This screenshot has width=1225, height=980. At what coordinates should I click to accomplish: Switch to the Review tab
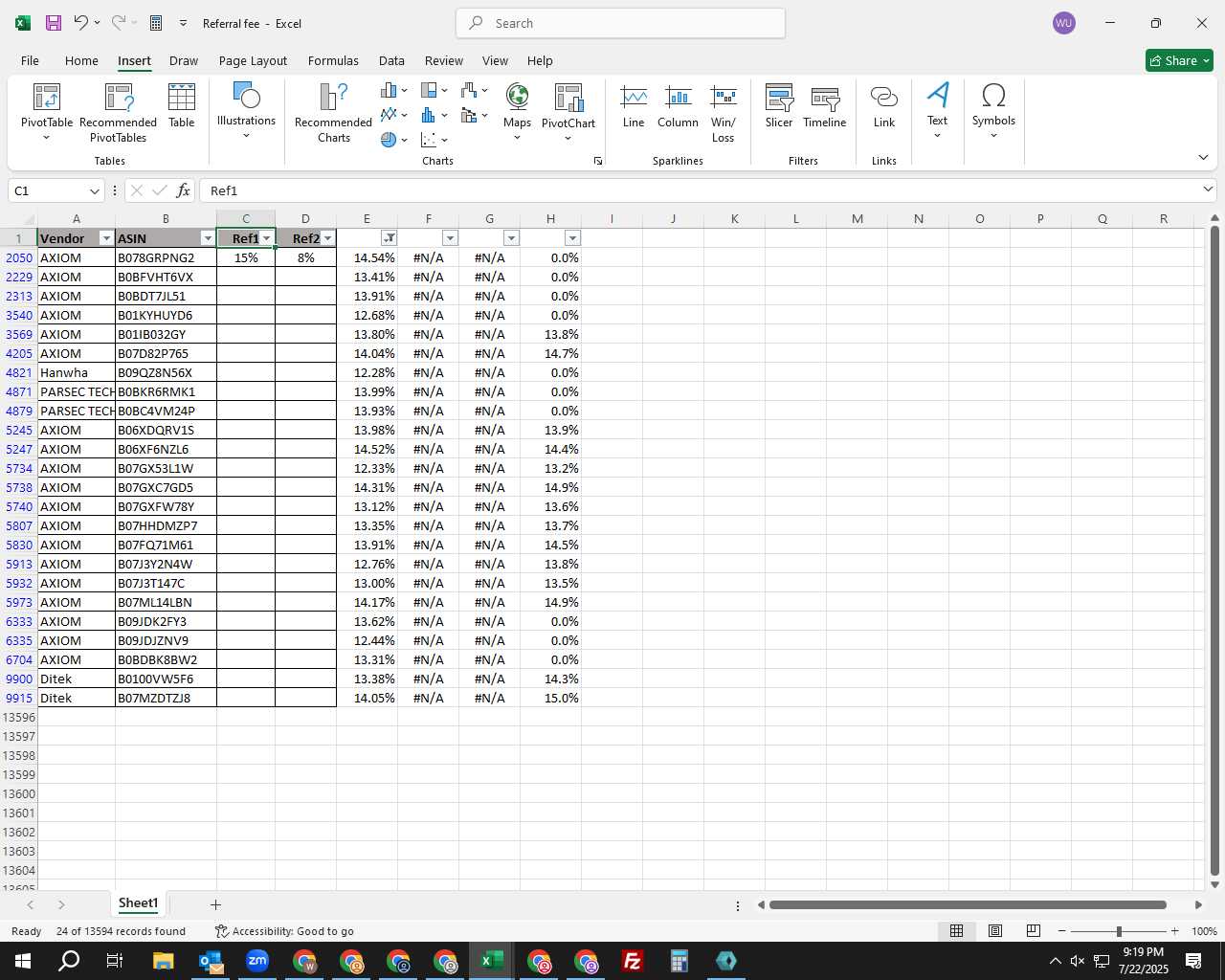[x=444, y=60]
